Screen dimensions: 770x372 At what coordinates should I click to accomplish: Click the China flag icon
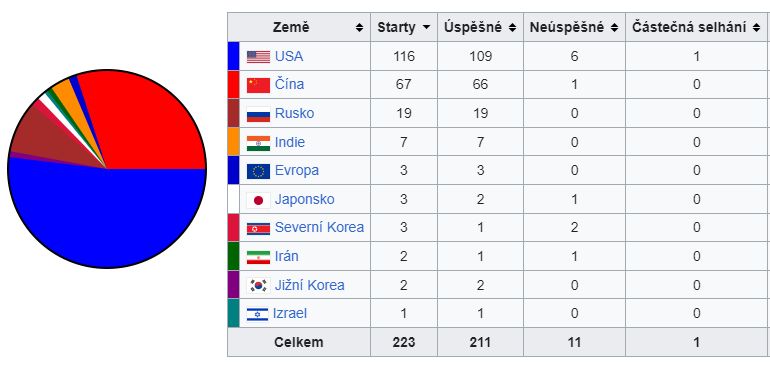tap(258, 85)
